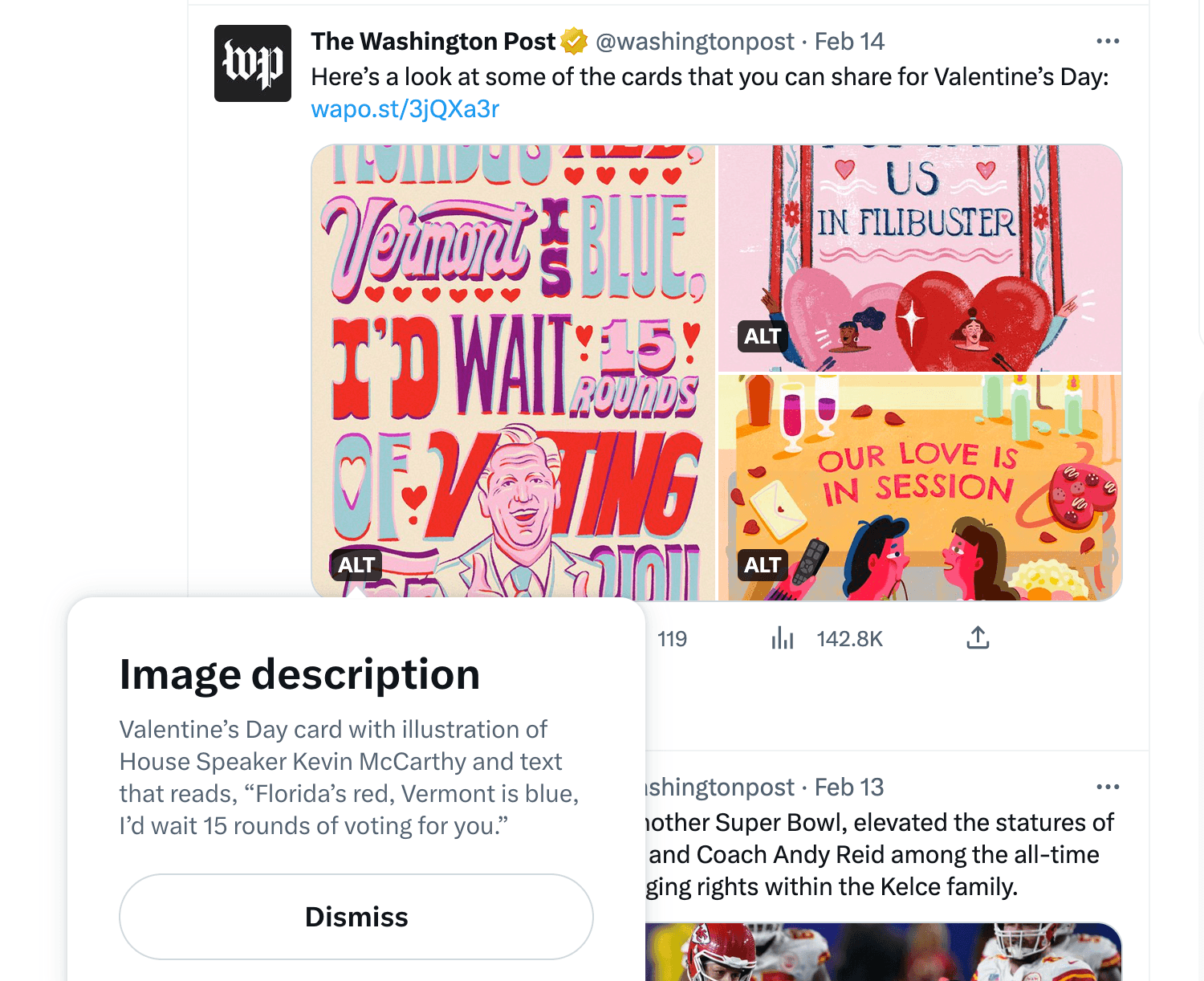Toggle ALT description on the filibuster card
The width and height of the screenshot is (1204, 981).
(763, 336)
